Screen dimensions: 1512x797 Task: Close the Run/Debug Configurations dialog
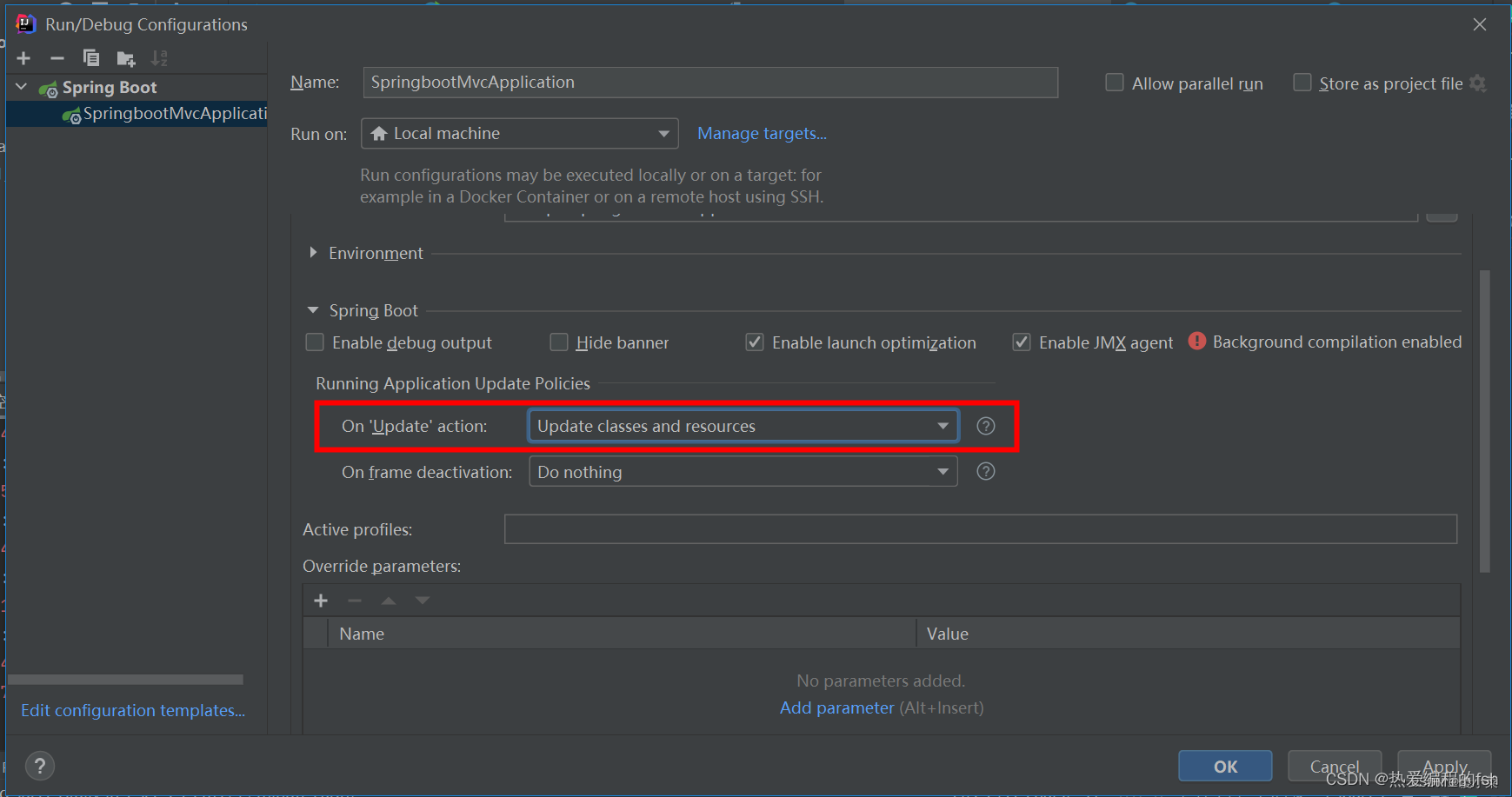(x=1480, y=24)
